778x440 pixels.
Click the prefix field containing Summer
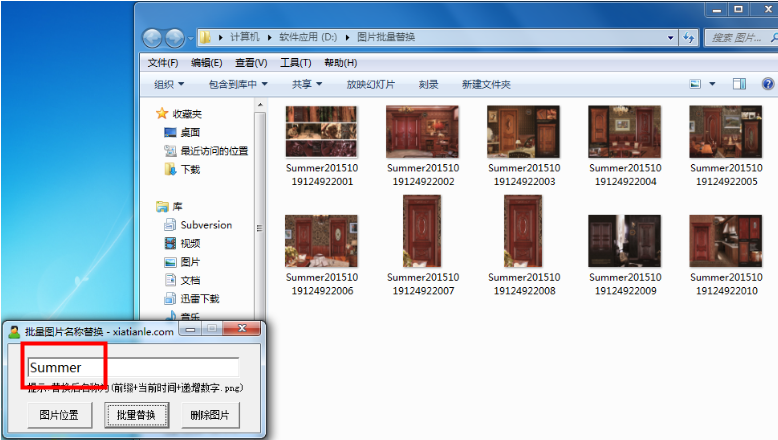[x=133, y=368]
